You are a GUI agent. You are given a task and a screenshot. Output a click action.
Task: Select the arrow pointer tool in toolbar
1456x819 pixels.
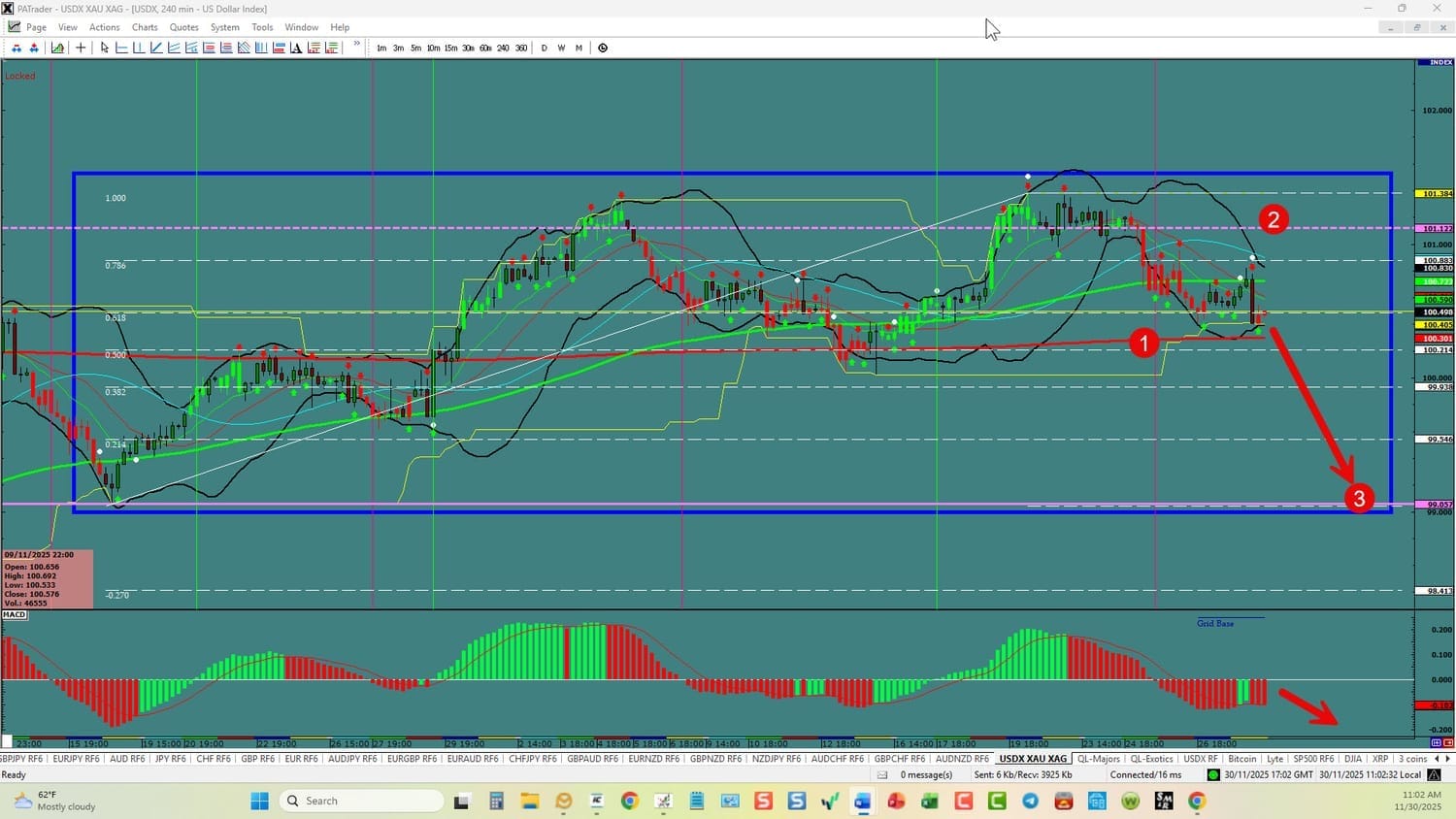point(105,48)
